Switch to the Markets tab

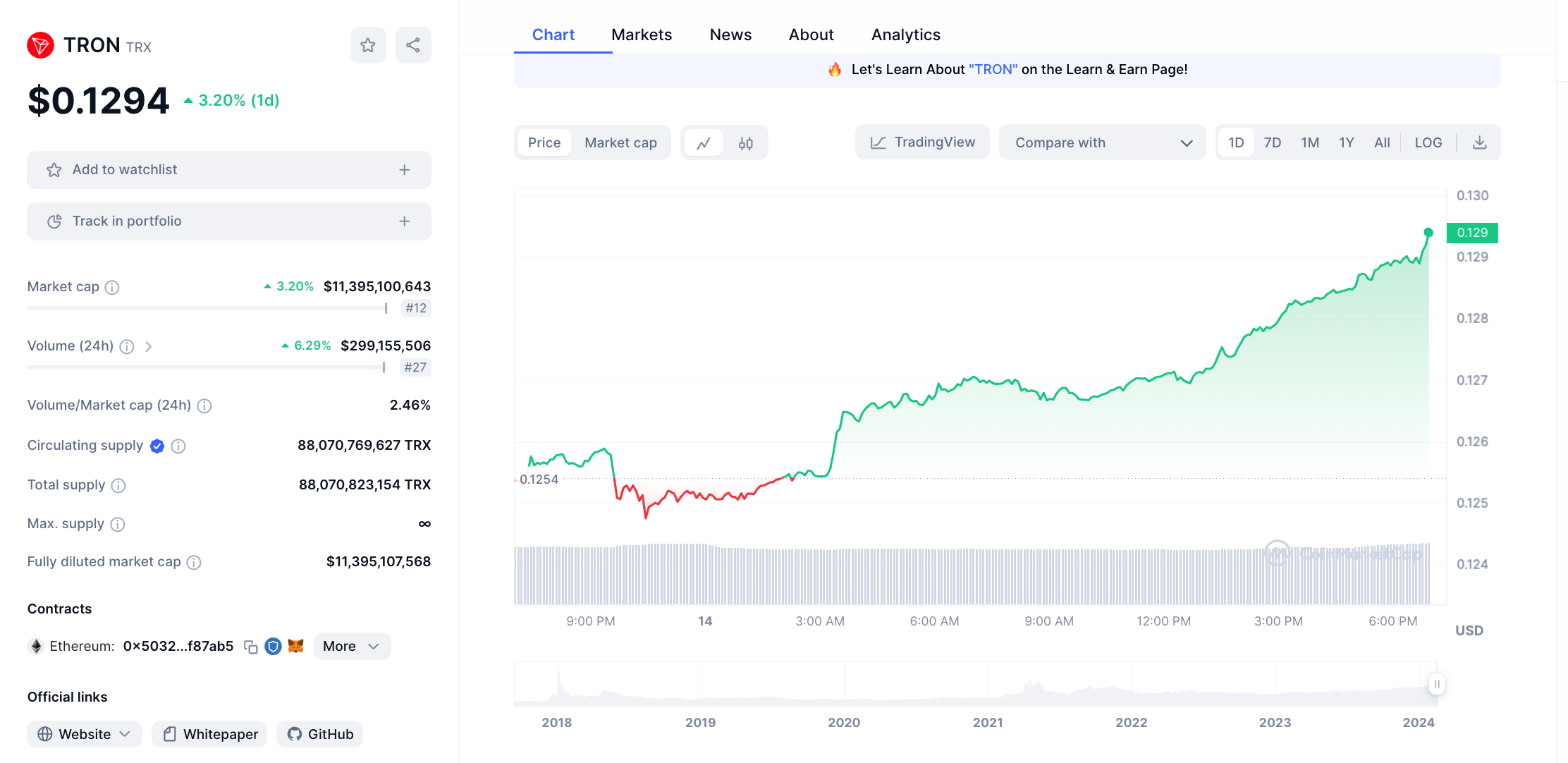[641, 35]
